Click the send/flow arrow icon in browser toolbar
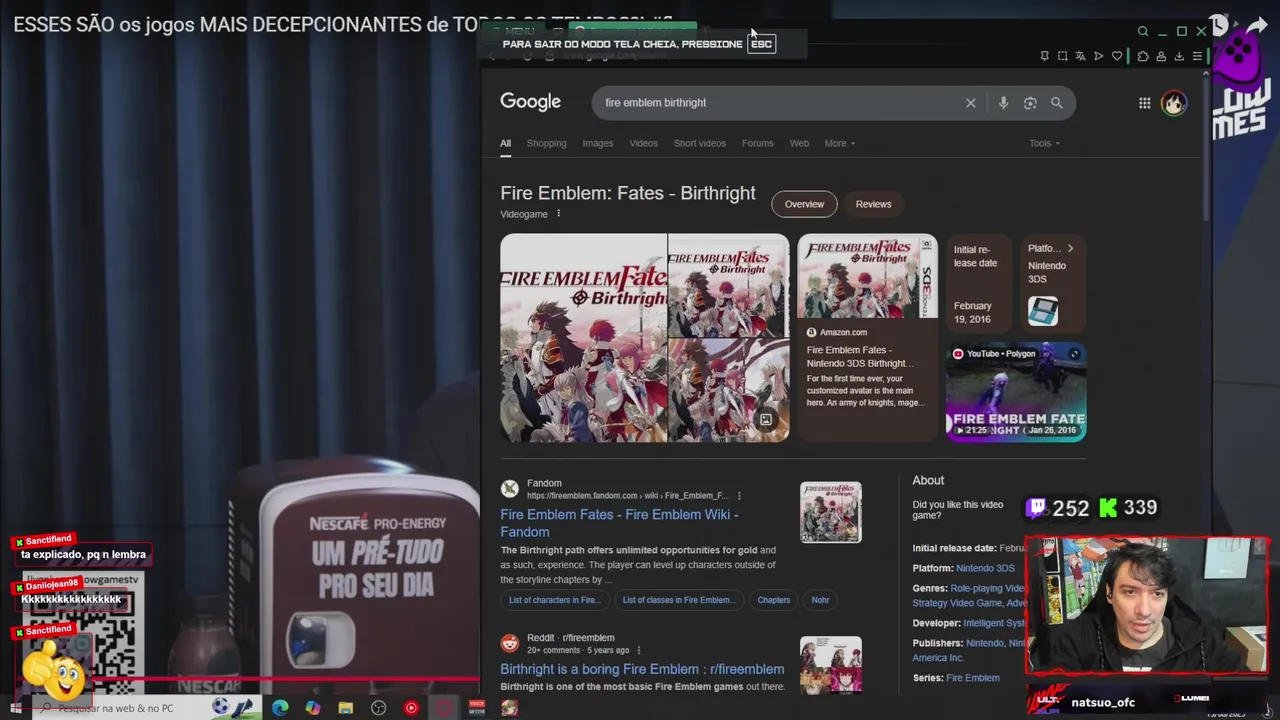 pyautogui.click(x=1098, y=56)
